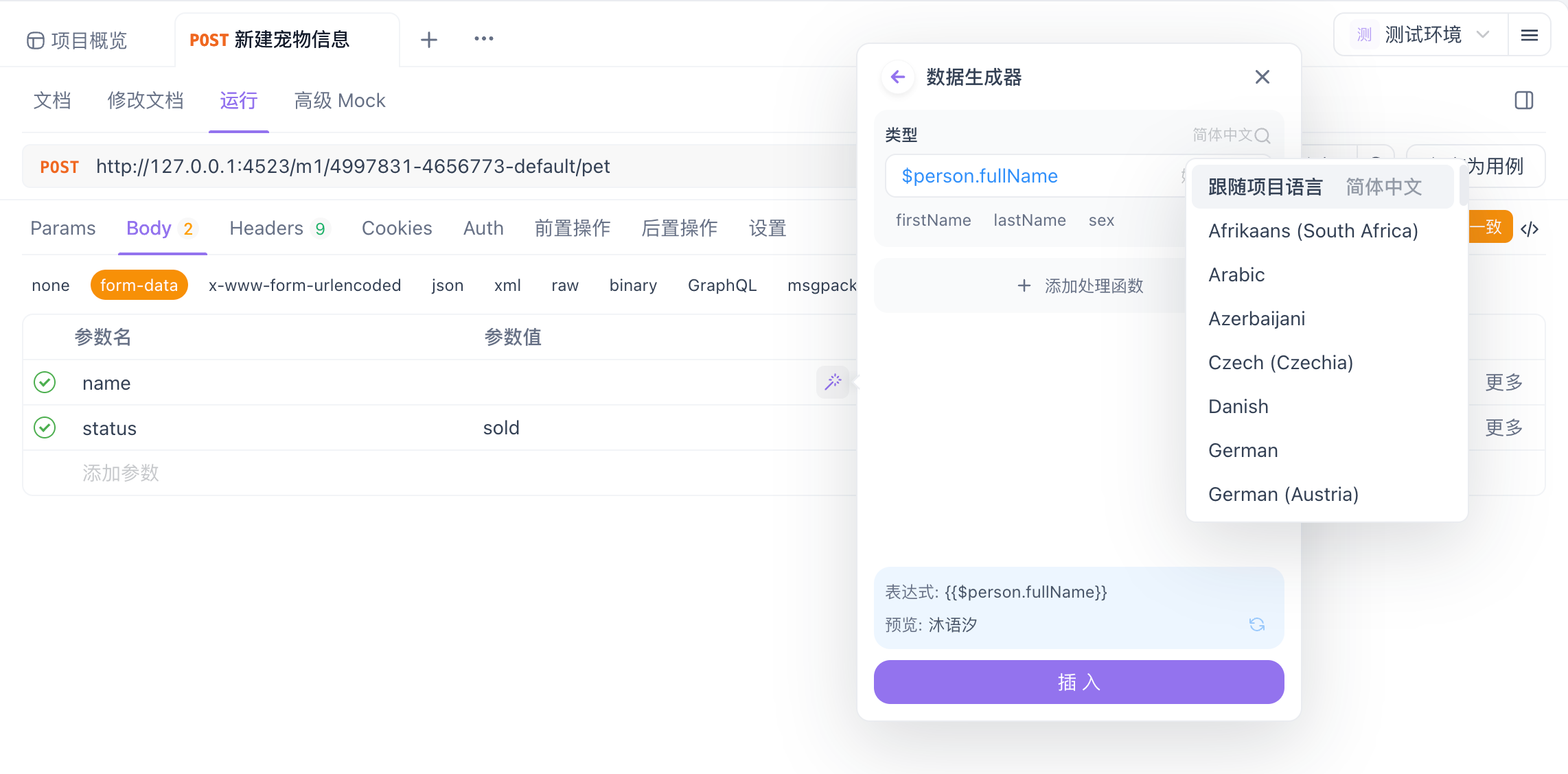
Task: Open the hamburger menu at top right
Action: pos(1530,34)
